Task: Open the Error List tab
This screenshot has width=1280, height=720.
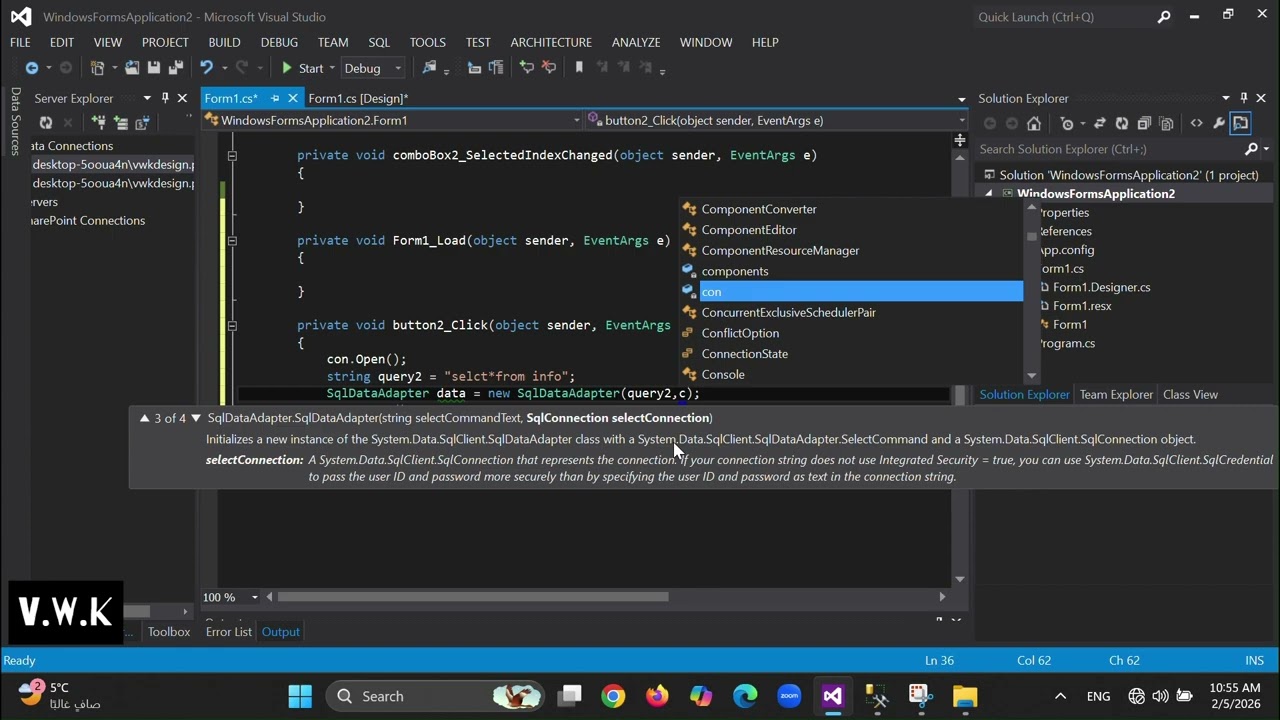Action: [228, 632]
